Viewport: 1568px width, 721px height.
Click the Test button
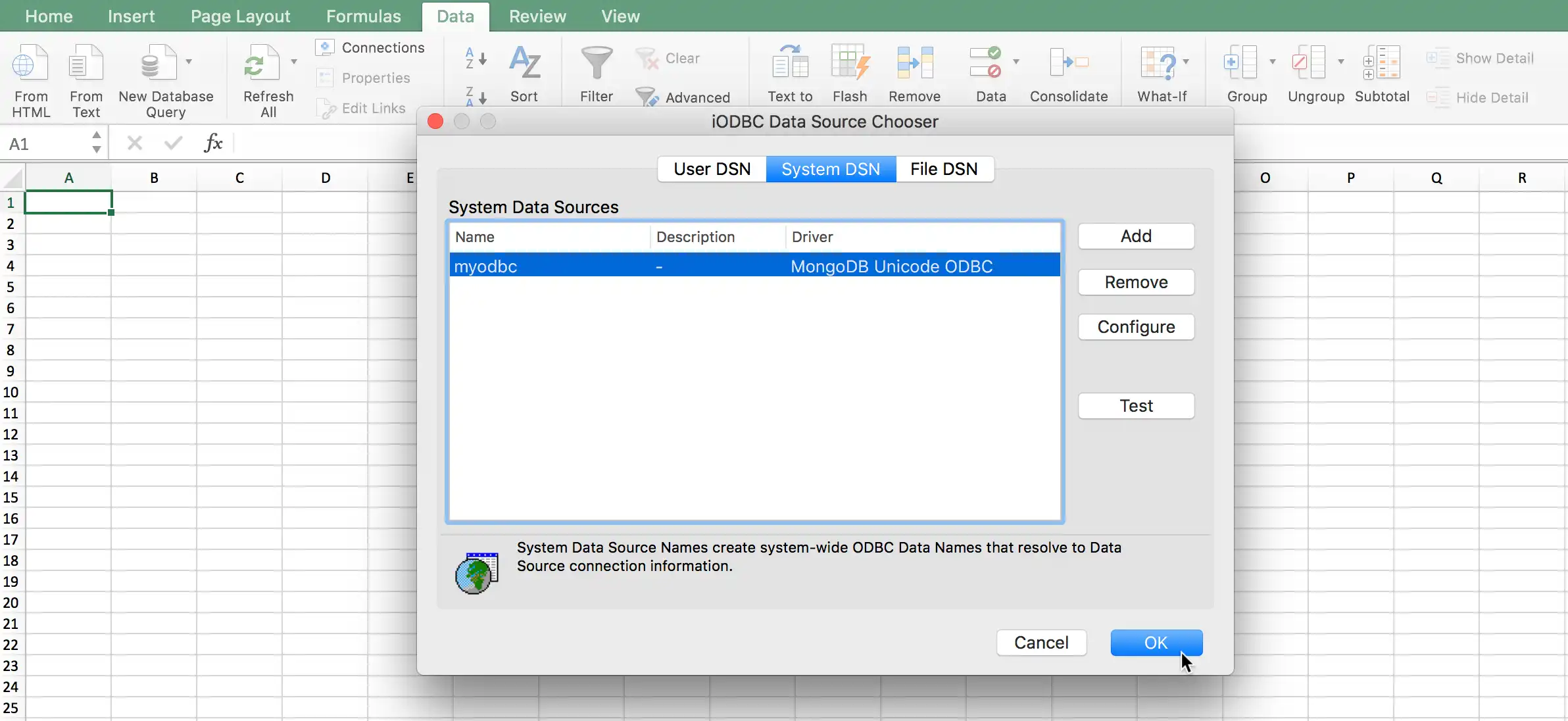[x=1136, y=405]
